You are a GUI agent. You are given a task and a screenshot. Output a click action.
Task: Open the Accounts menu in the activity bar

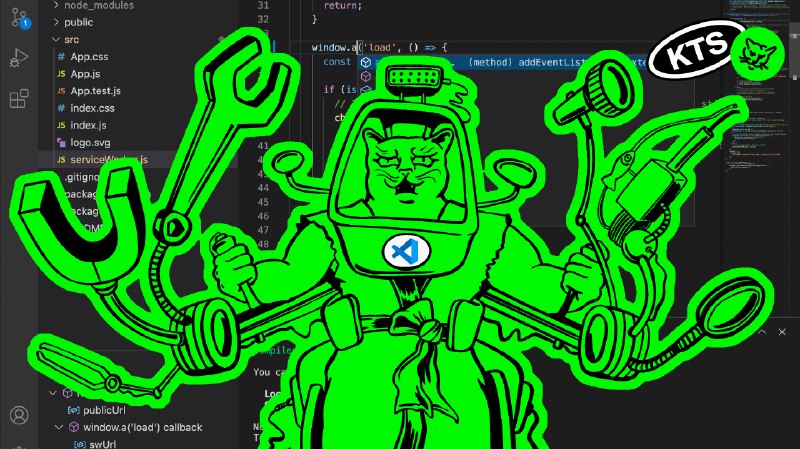tap(19, 415)
